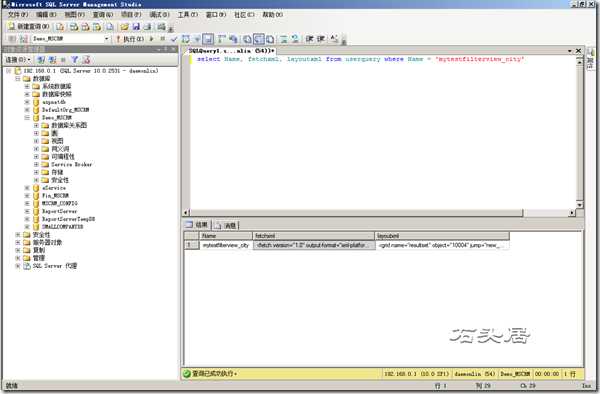Click the Comment Out Lines icon
The height and width of the screenshot is (394, 600).
coord(284,39)
